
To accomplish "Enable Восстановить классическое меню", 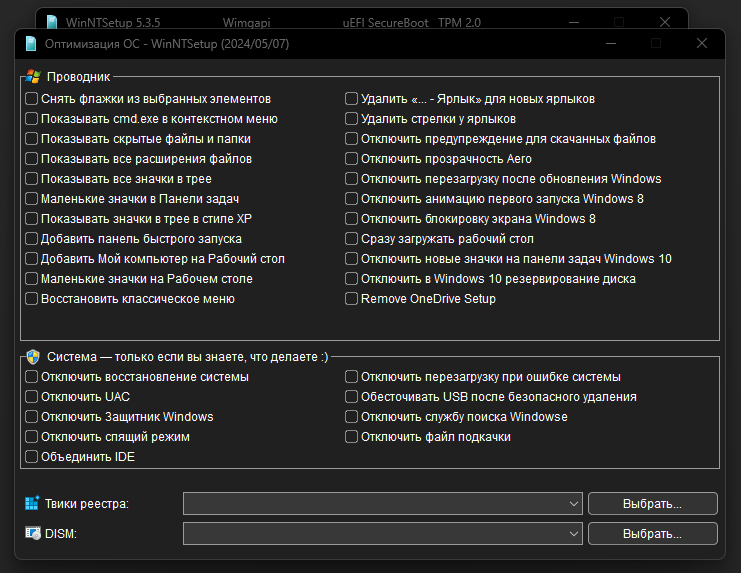I will 32,299.
